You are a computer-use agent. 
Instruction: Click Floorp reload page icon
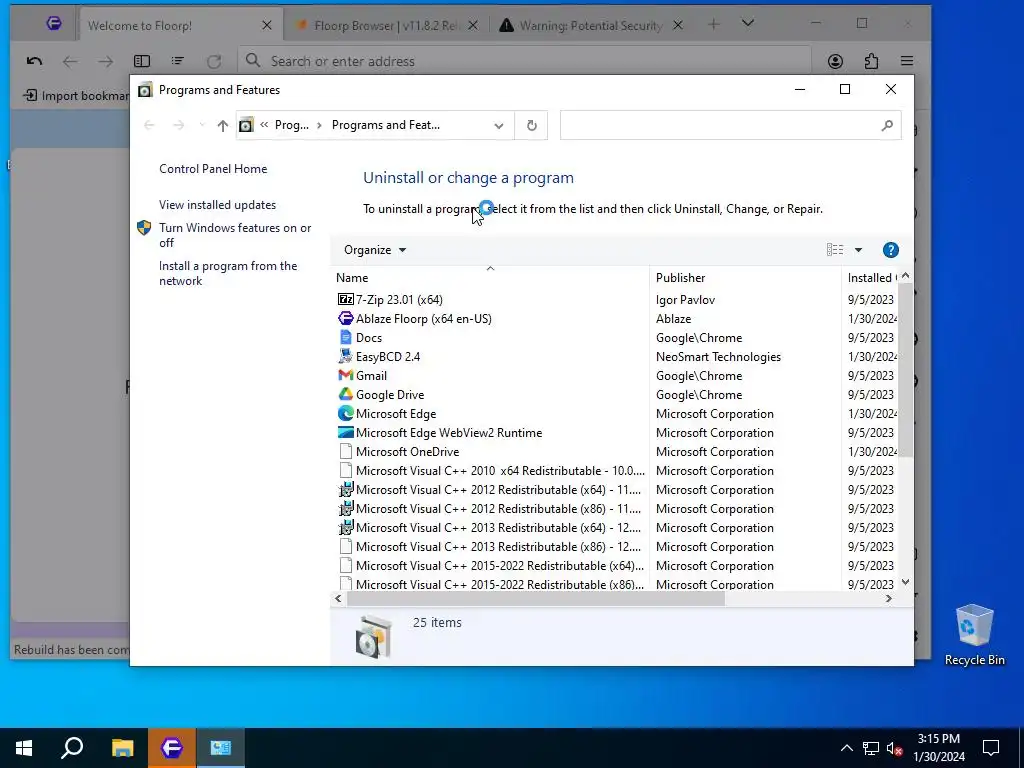tap(214, 61)
